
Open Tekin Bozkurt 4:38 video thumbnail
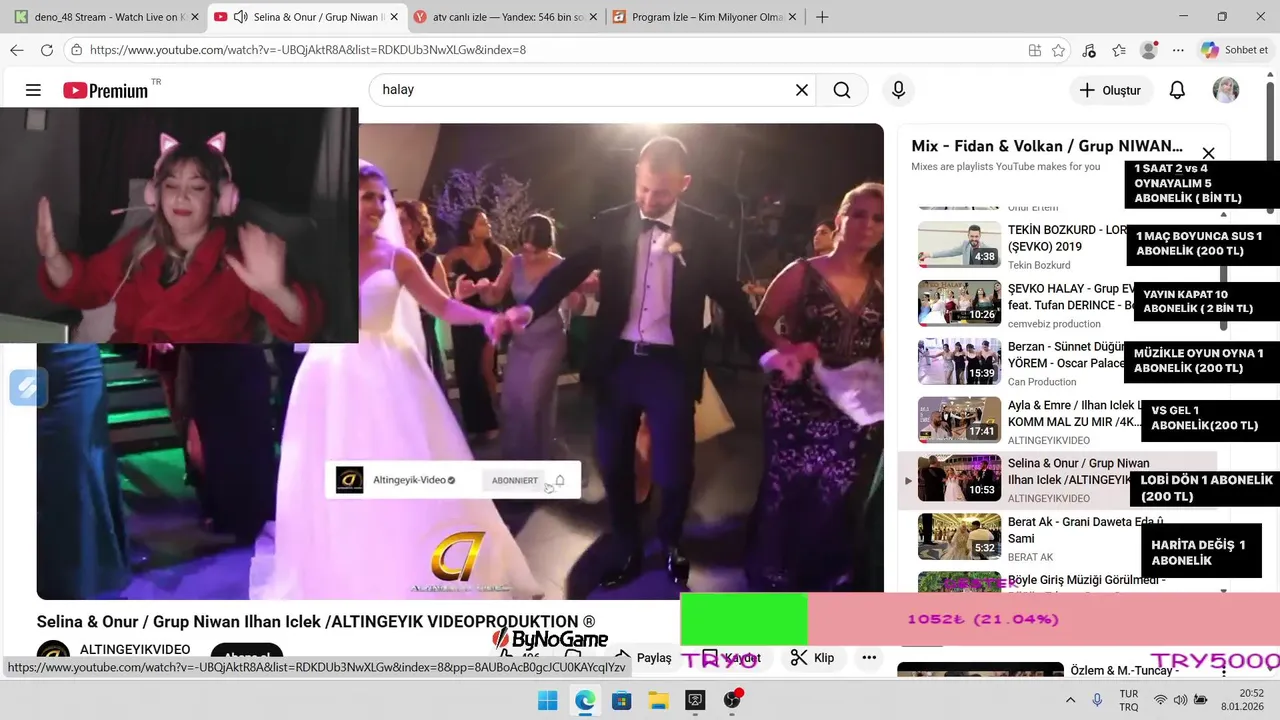pyautogui.click(x=959, y=244)
